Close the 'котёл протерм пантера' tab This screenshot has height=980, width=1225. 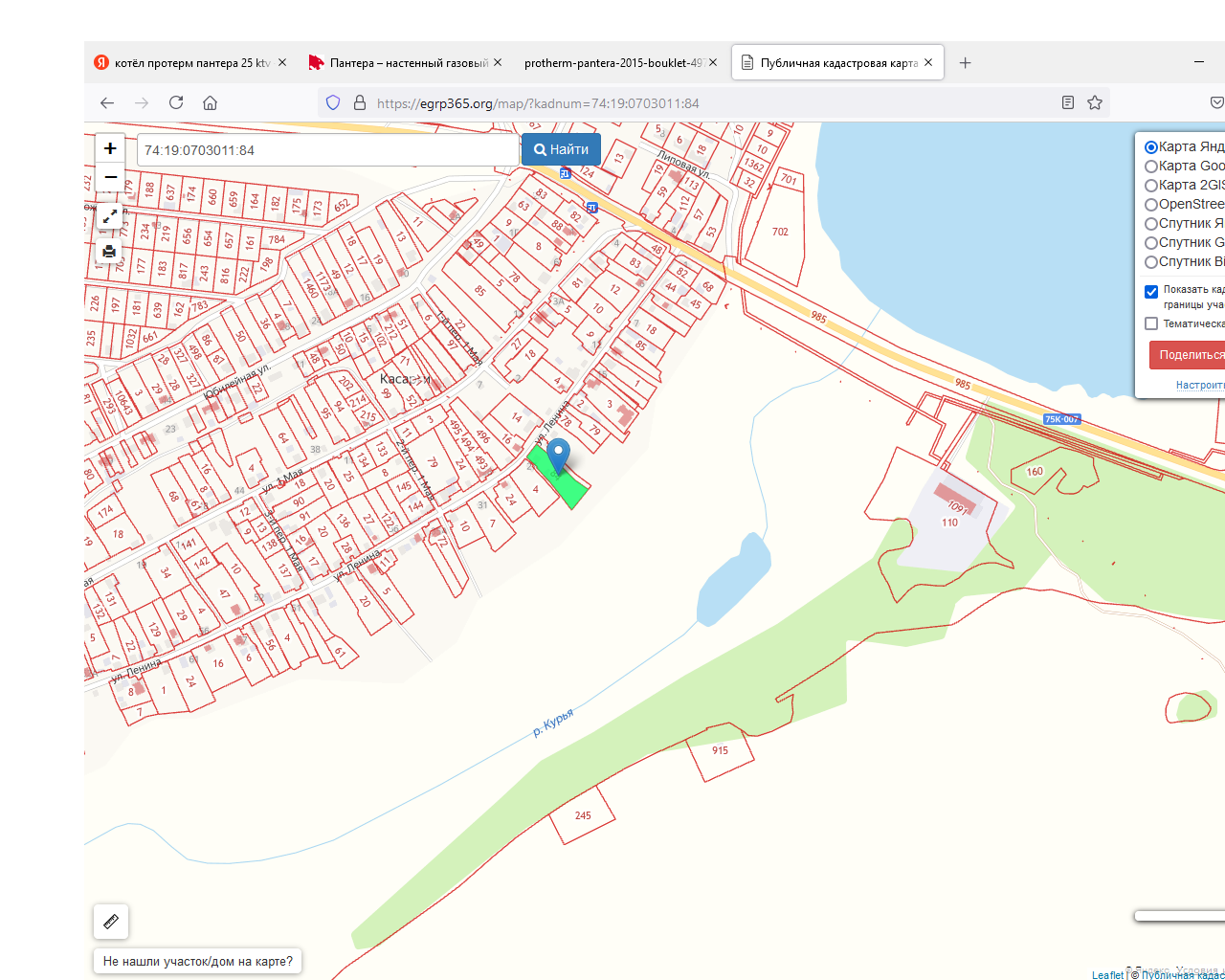point(282,63)
